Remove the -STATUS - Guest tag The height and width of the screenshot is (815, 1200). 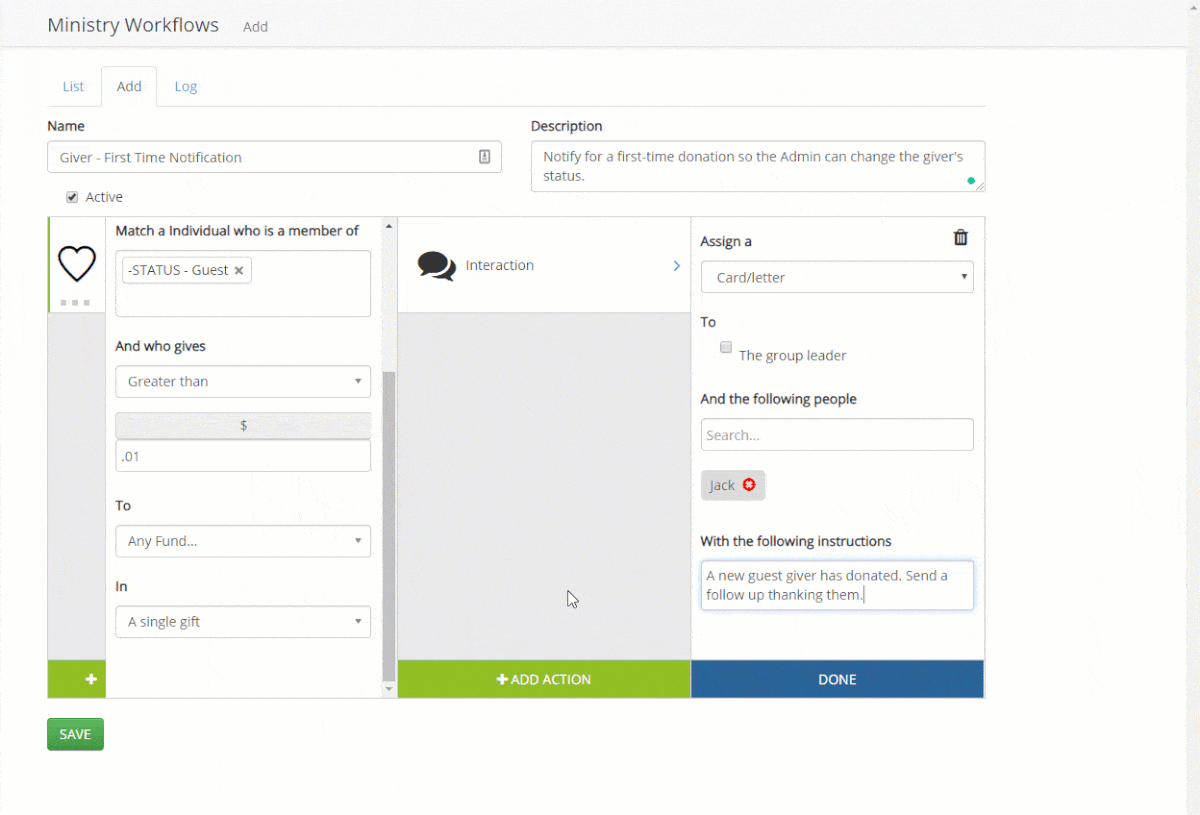[239, 271]
